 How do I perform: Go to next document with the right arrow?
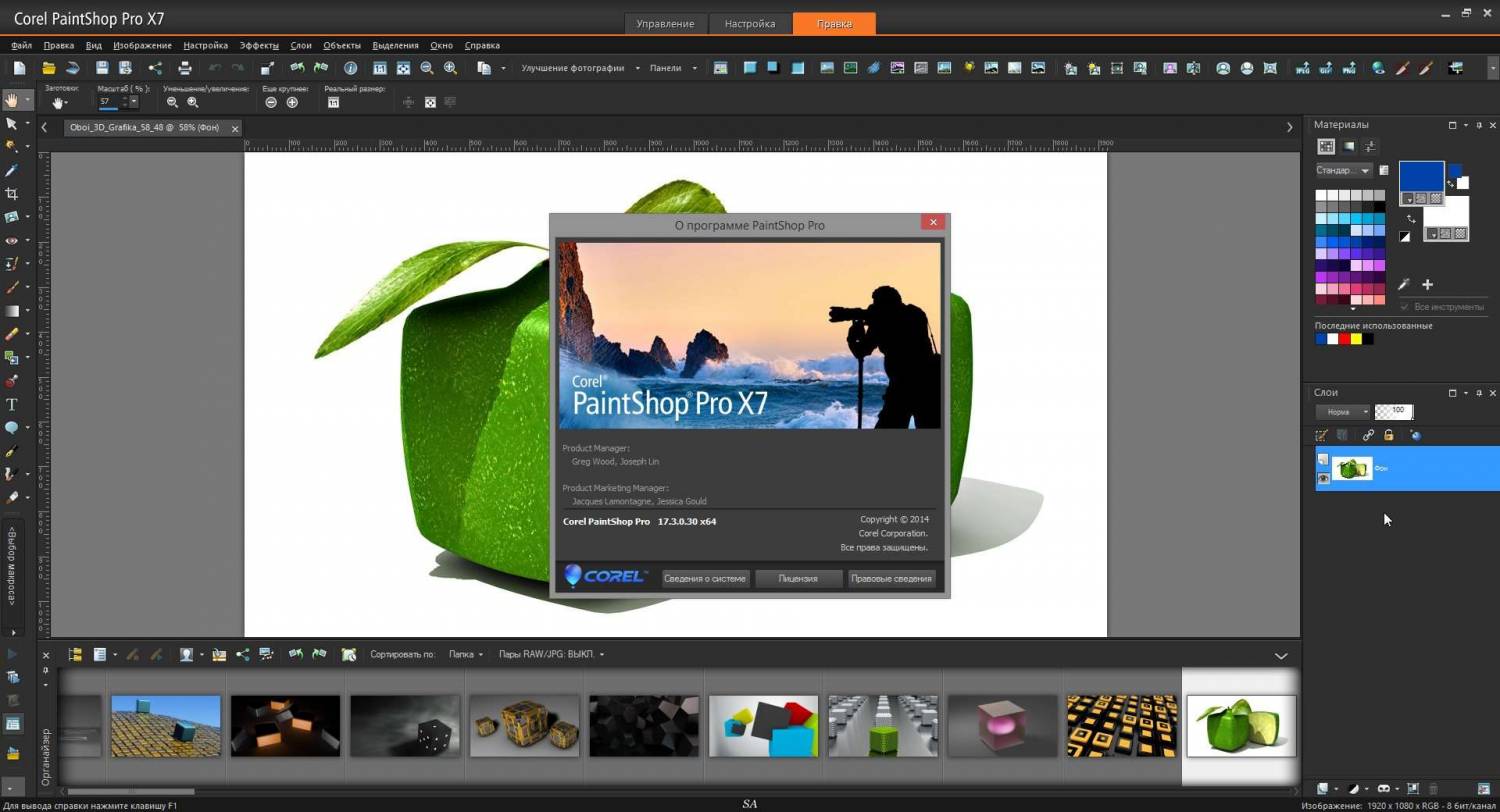click(x=1289, y=127)
